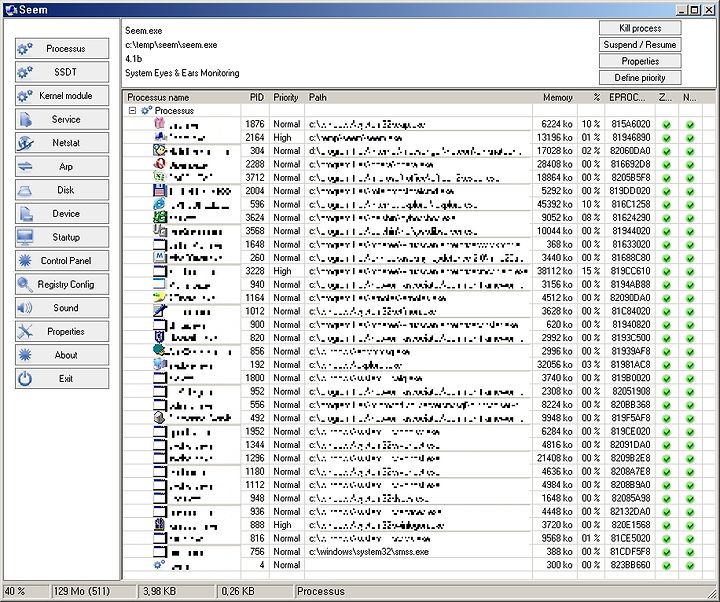The image size is (720, 602).
Task: Click the About starburst icon
Action: (x=25, y=355)
